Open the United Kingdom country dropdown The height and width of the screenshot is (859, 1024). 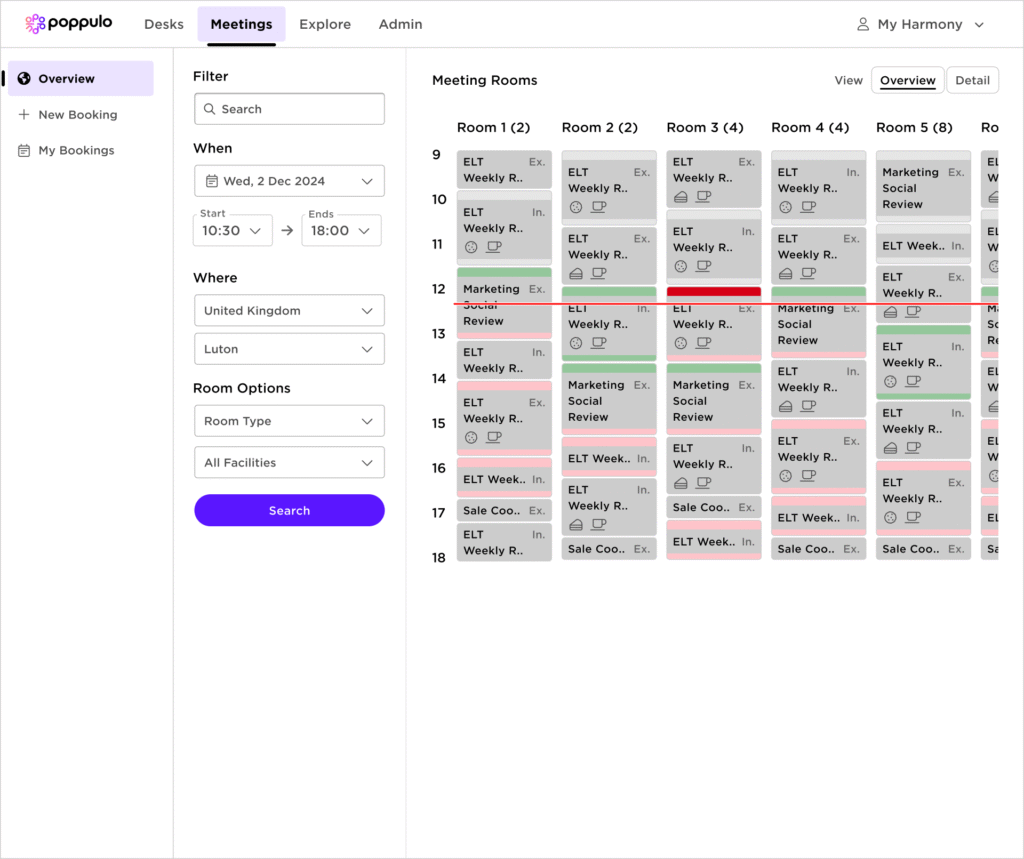(289, 311)
